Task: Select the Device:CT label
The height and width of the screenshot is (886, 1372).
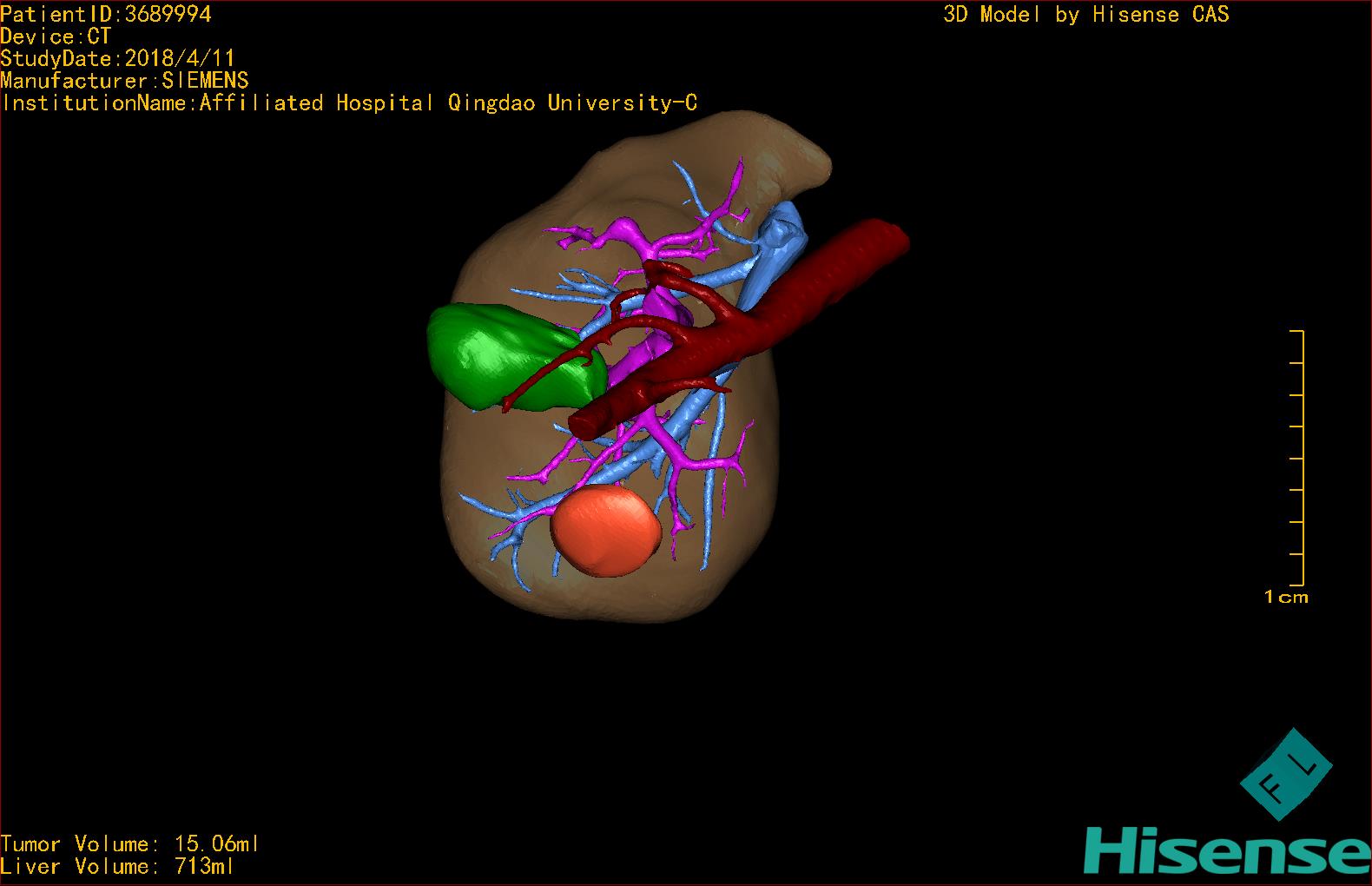Action: (56, 36)
